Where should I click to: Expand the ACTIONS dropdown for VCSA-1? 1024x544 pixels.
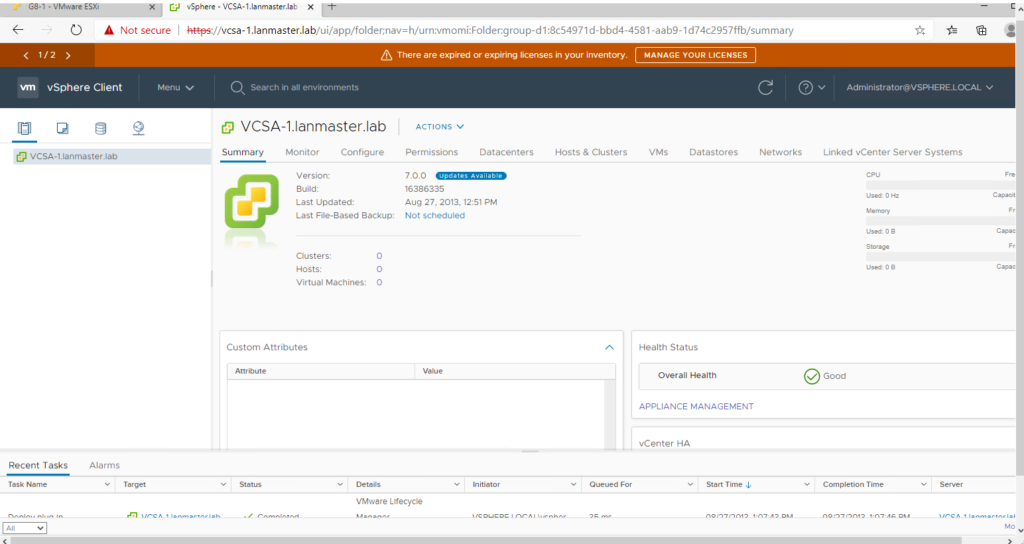[x=440, y=127]
